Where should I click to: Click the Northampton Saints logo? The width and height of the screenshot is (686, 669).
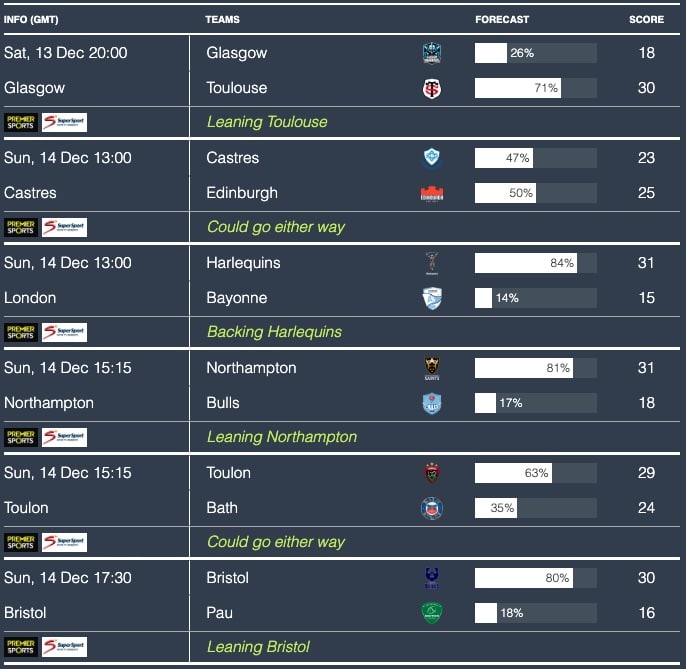click(432, 368)
